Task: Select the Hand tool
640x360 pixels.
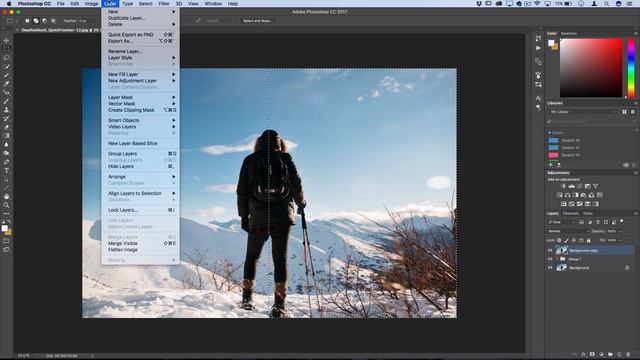Action: pos(6,196)
